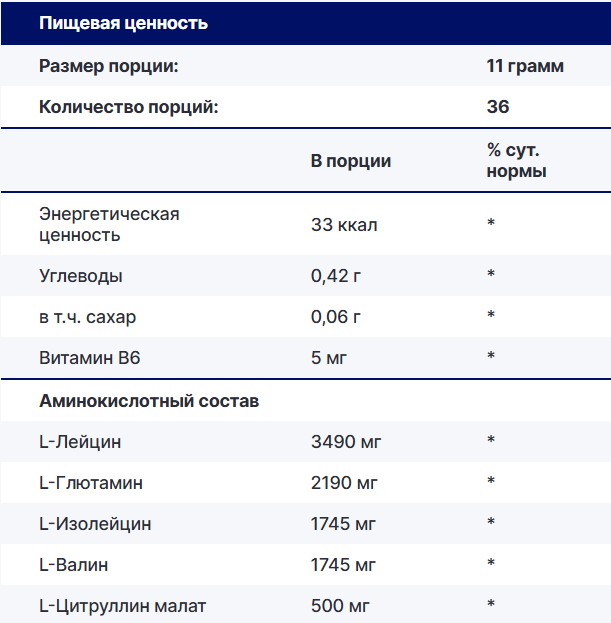This screenshot has height=623, width=611.
Task: Click the "Аминокислотный состав" section heading
Action: pos(149,401)
